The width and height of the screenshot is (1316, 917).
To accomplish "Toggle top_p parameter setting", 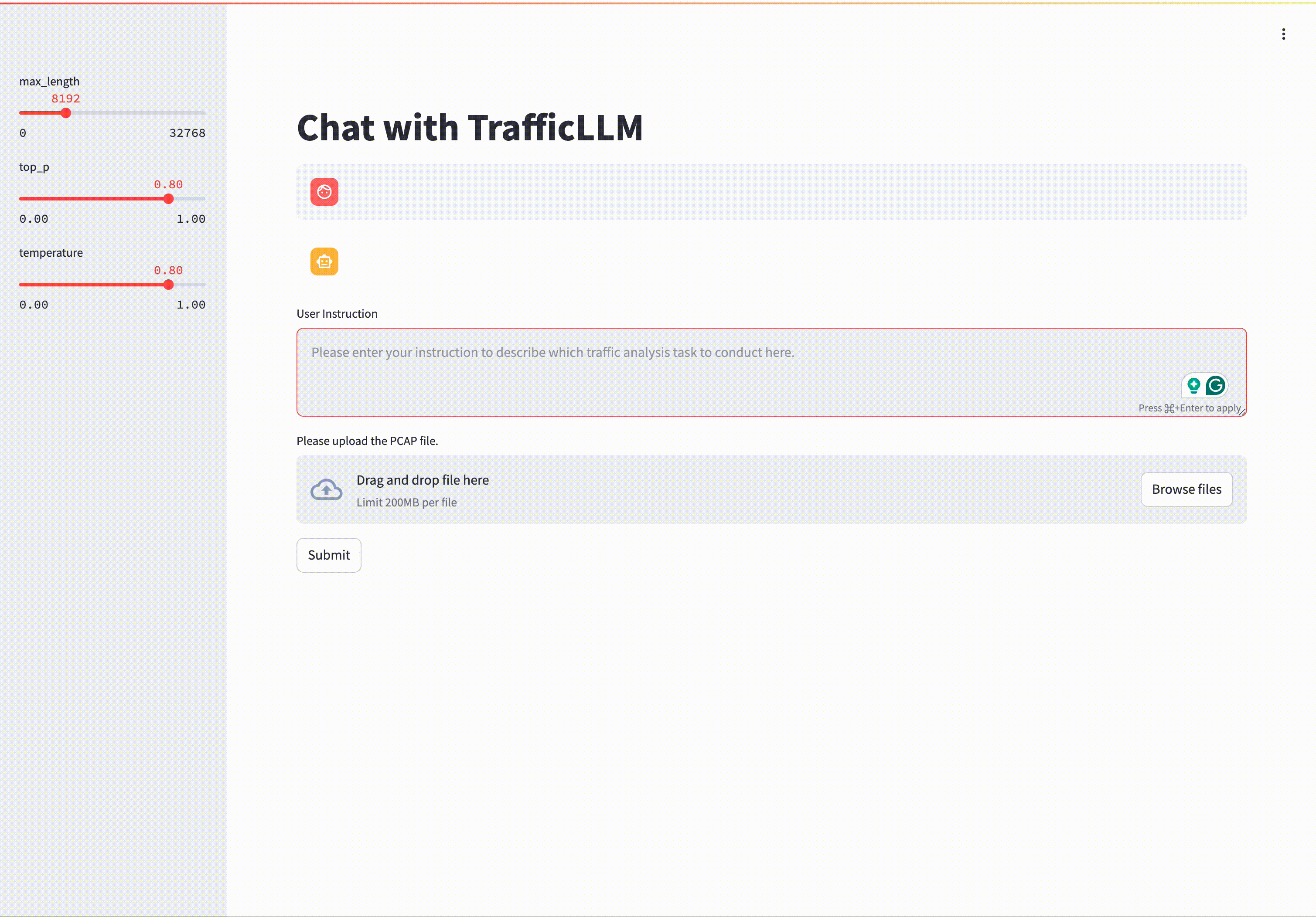I will tap(168, 199).
